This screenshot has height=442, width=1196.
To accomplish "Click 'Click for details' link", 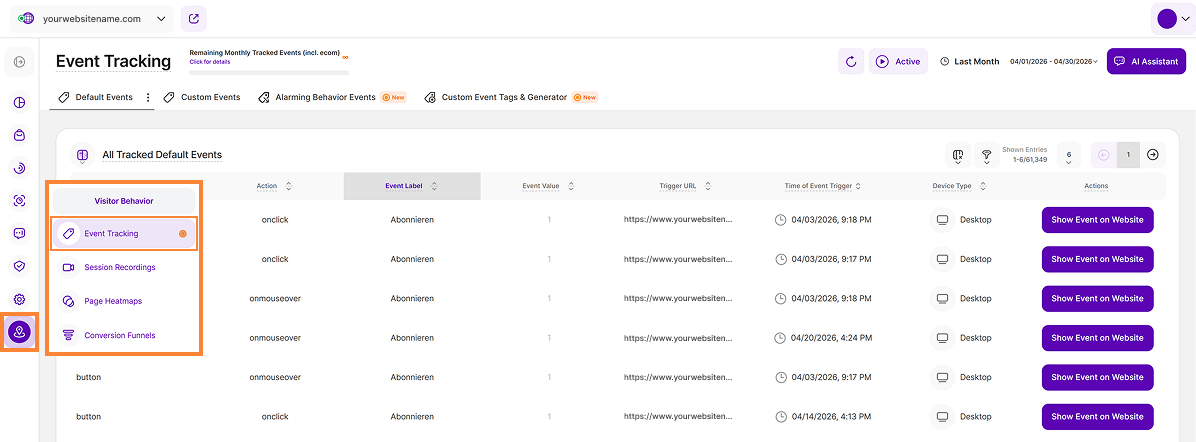I will click(x=210, y=62).
